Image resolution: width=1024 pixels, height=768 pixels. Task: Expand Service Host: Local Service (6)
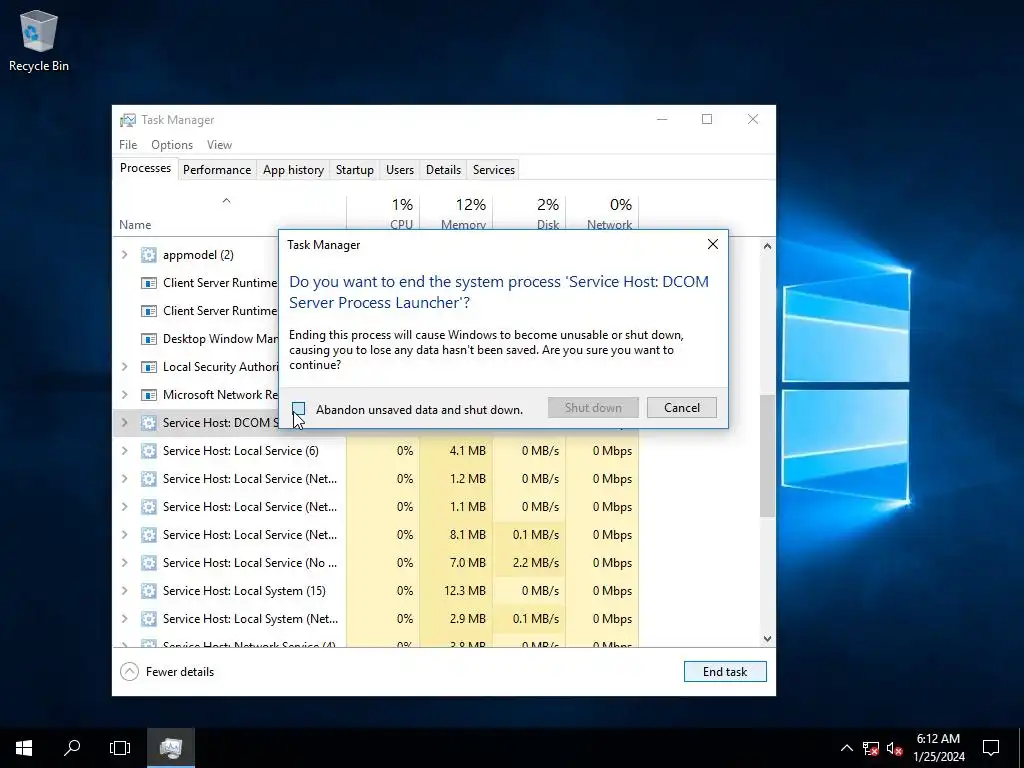(x=125, y=451)
